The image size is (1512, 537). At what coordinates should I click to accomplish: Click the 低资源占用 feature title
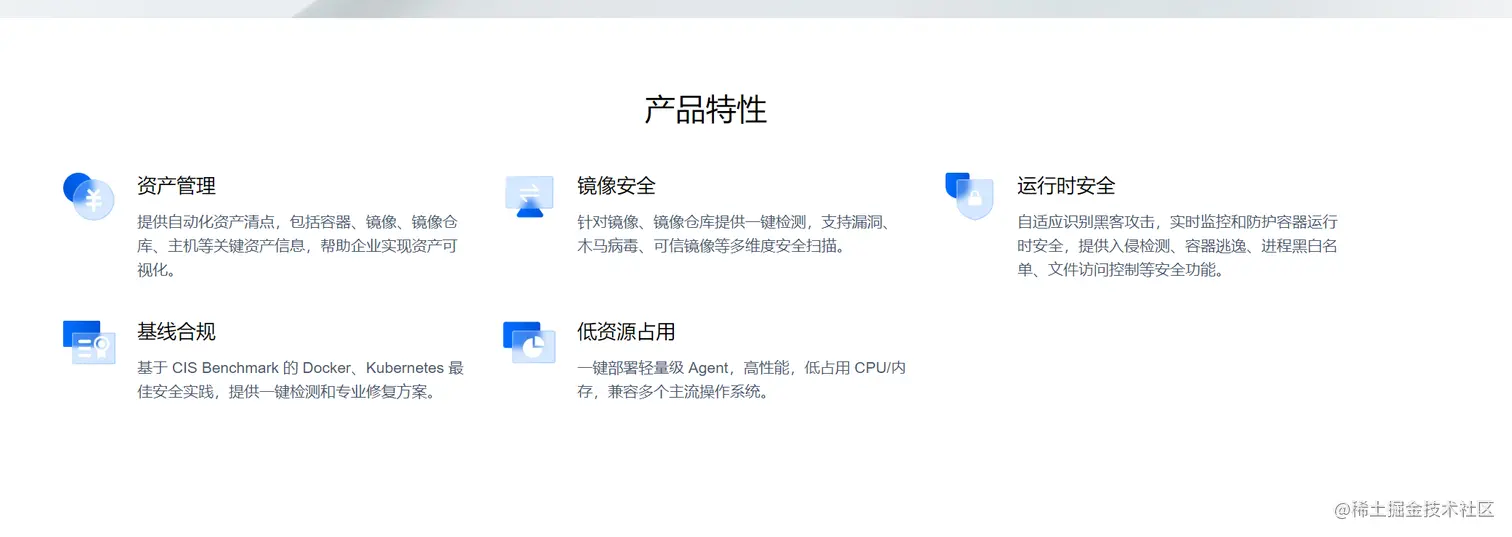(x=626, y=332)
